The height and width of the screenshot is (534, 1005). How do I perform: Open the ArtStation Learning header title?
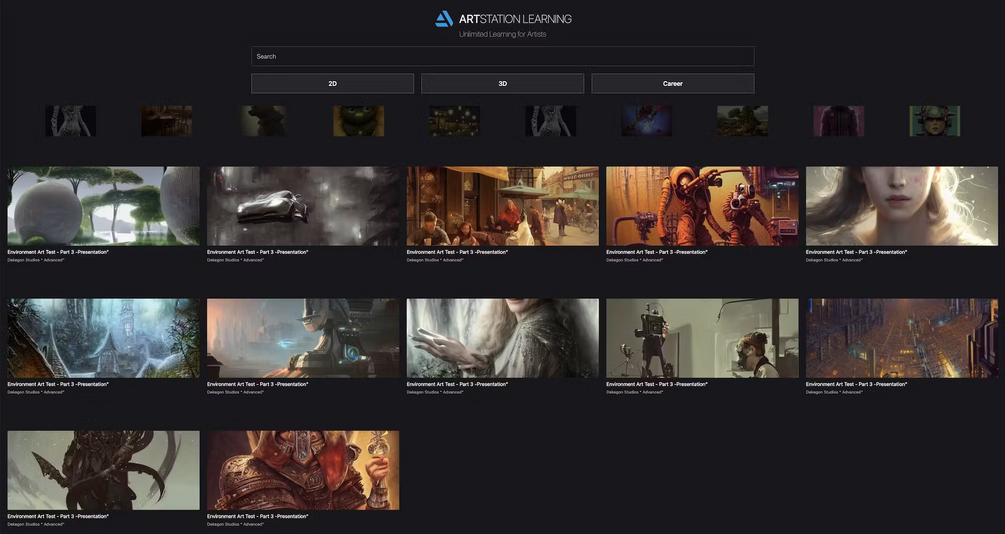click(x=515, y=19)
